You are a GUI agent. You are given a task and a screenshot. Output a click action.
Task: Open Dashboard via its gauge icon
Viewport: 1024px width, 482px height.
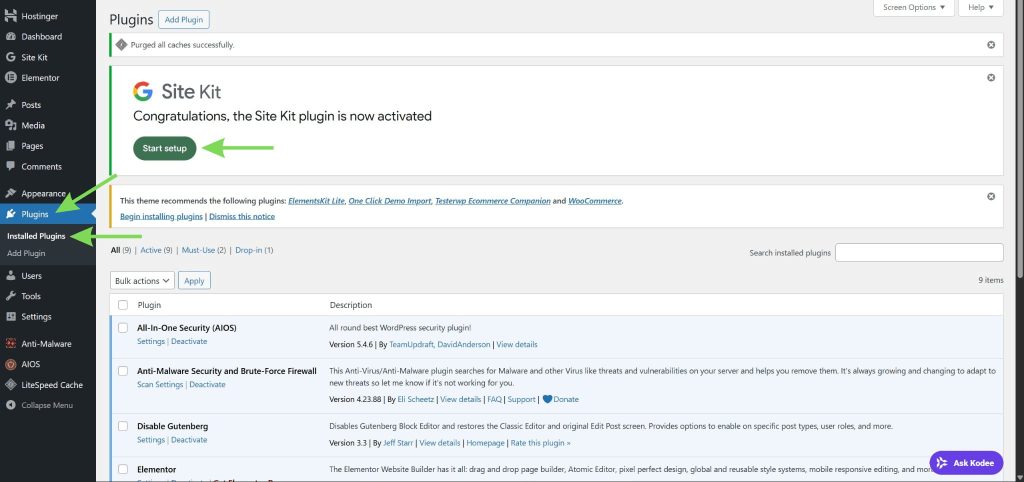[x=10, y=37]
